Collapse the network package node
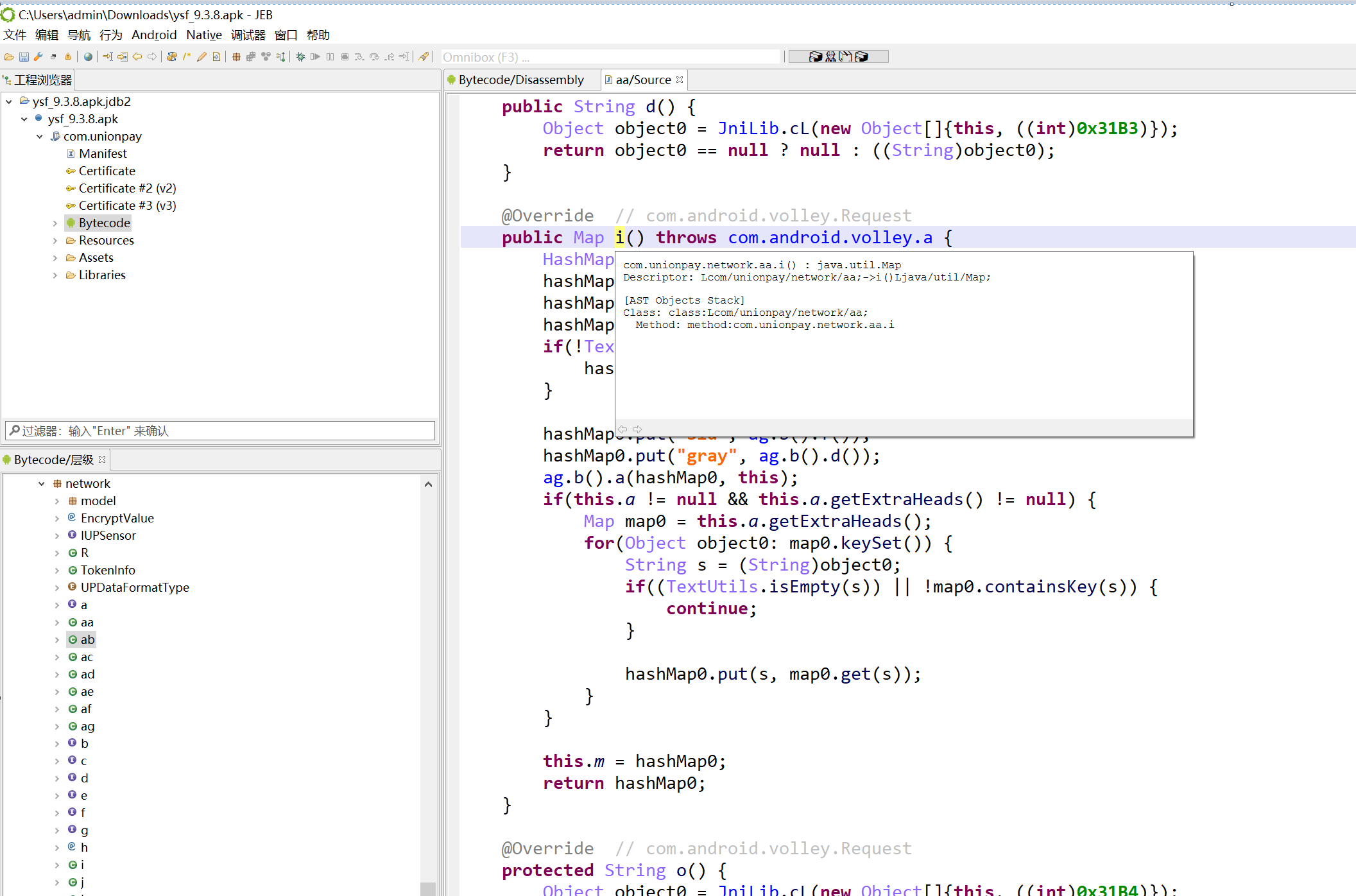The width and height of the screenshot is (1356, 896). click(42, 484)
